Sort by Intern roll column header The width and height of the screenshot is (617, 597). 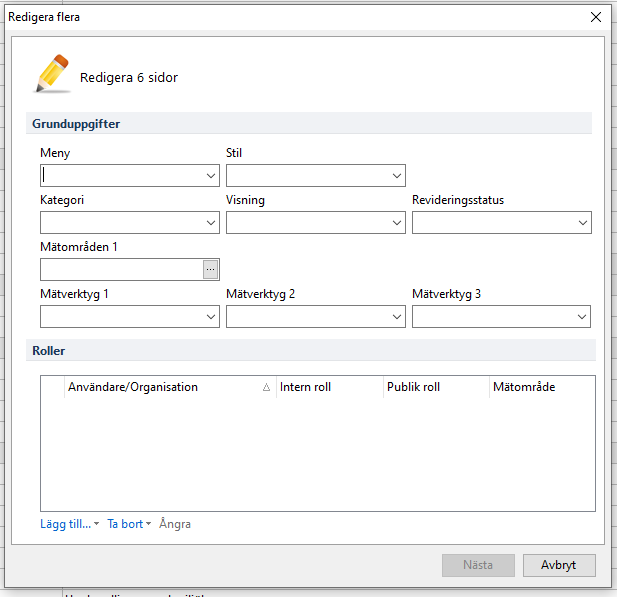pyautogui.click(x=328, y=387)
